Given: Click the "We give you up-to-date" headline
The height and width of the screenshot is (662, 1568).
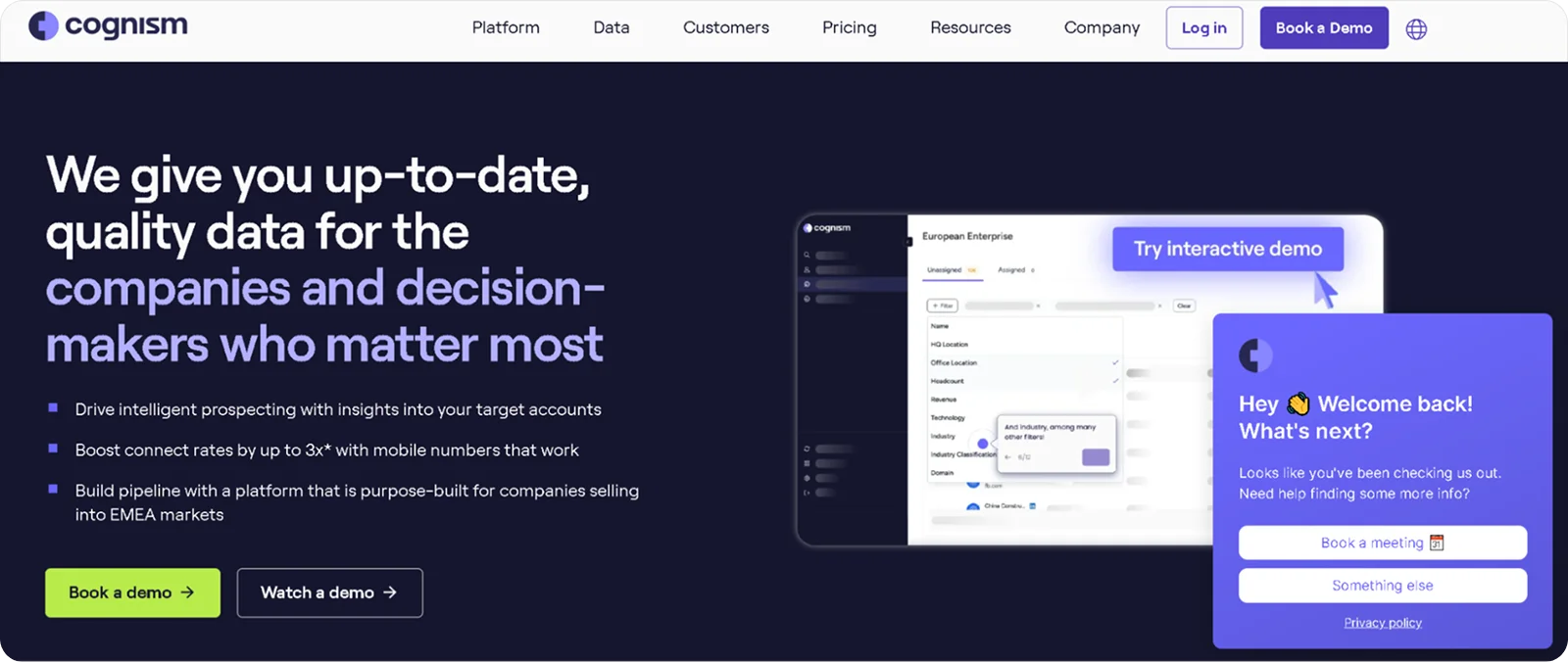Looking at the screenshot, I should (x=324, y=260).
